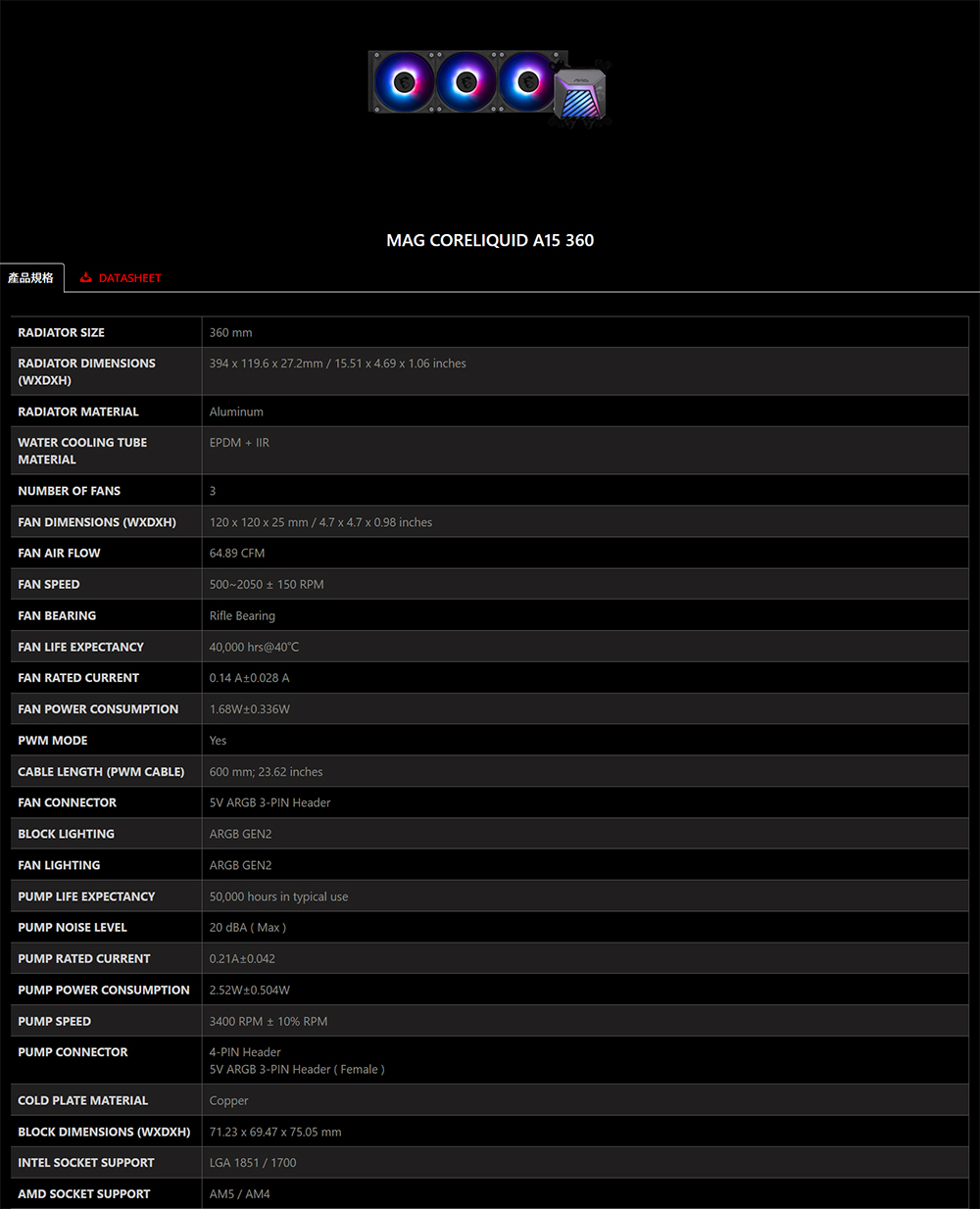This screenshot has height=1209, width=980.
Task: Click the Aluminum value
Action: click(236, 412)
